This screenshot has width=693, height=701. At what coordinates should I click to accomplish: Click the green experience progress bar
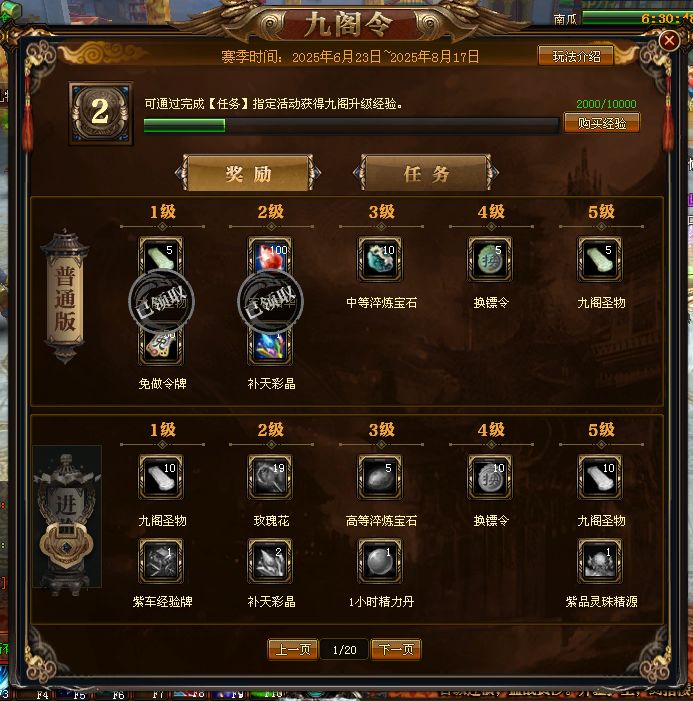coord(351,126)
